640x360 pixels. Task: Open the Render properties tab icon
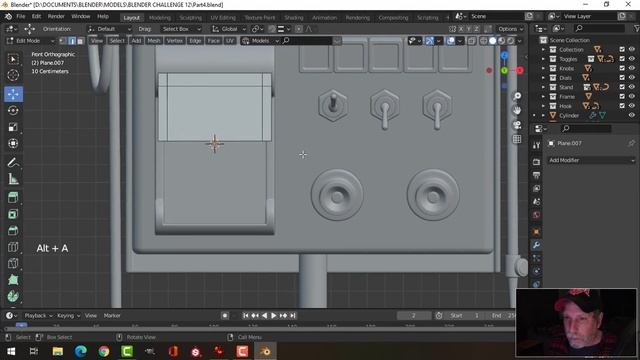(x=536, y=162)
